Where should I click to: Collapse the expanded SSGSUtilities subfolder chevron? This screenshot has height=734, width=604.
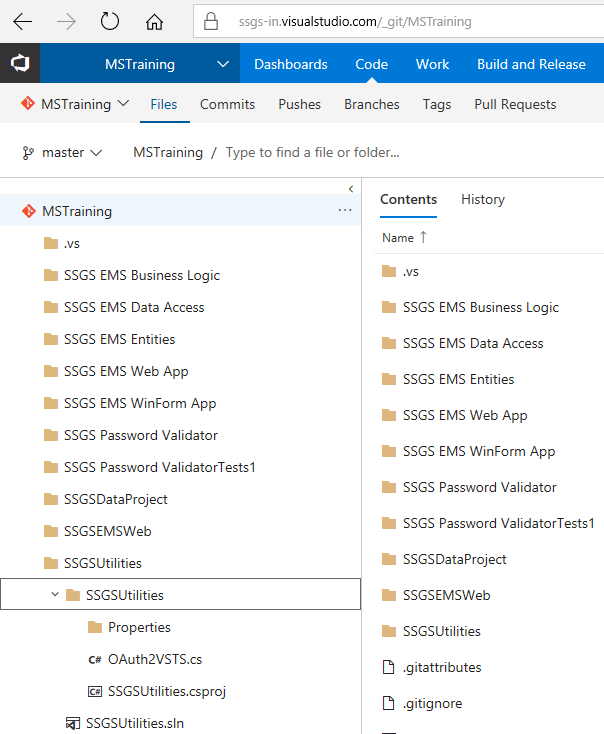coord(55,594)
